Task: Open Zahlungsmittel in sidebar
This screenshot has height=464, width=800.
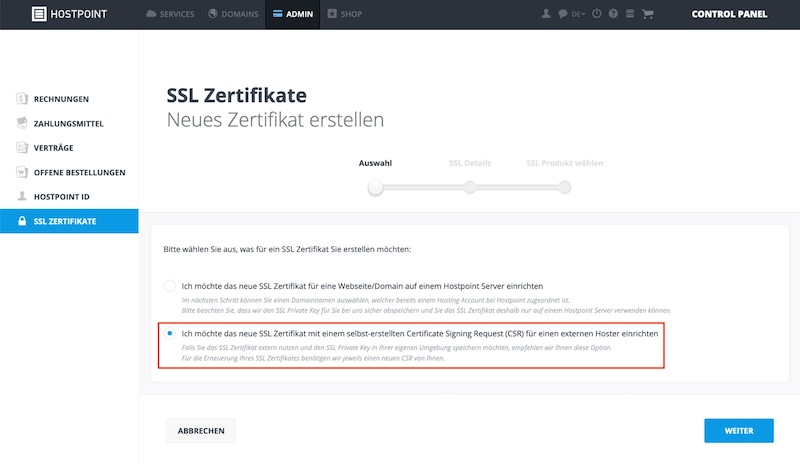Action: [x=69, y=123]
